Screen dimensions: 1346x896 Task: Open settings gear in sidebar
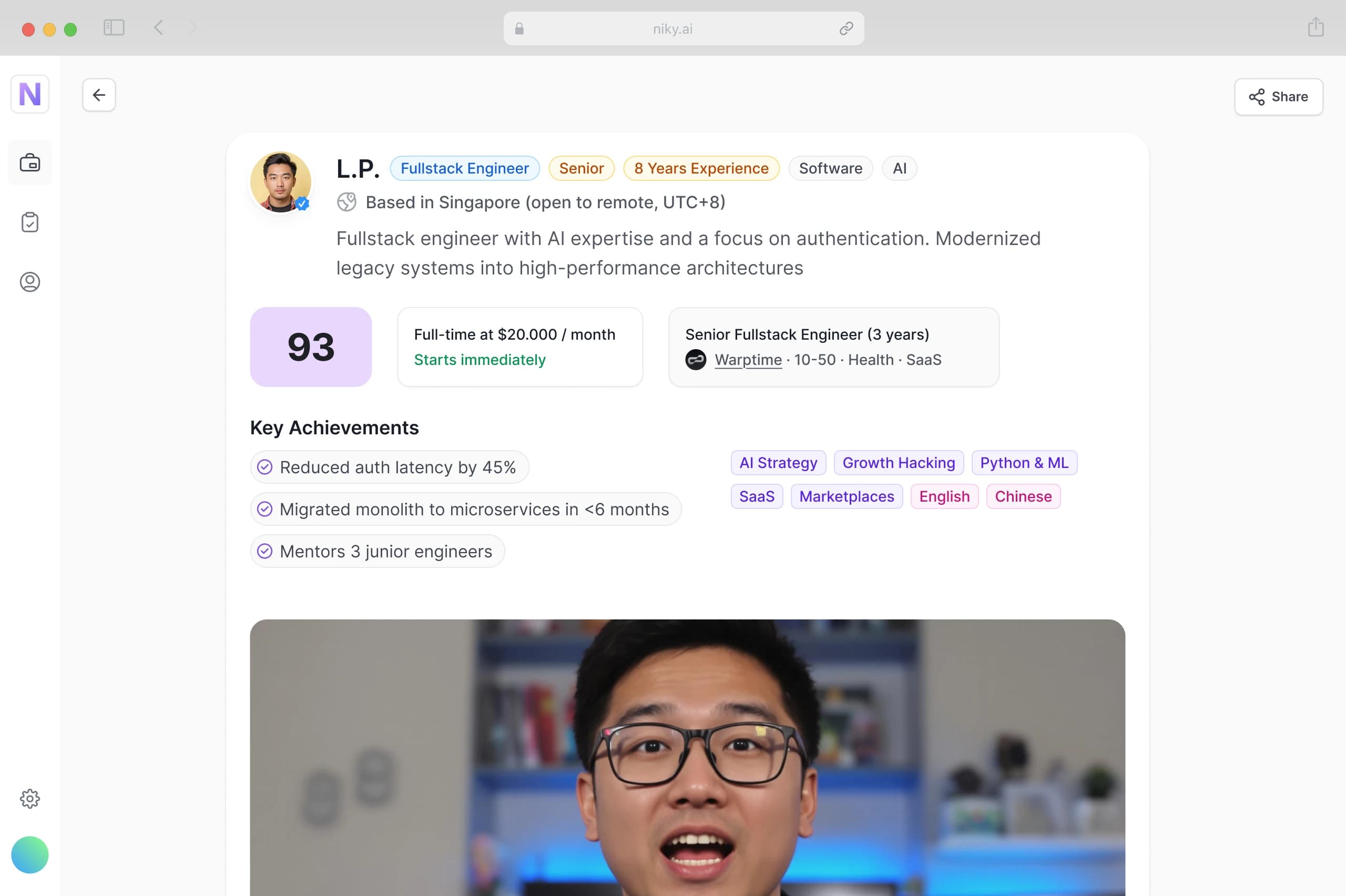[x=30, y=798]
